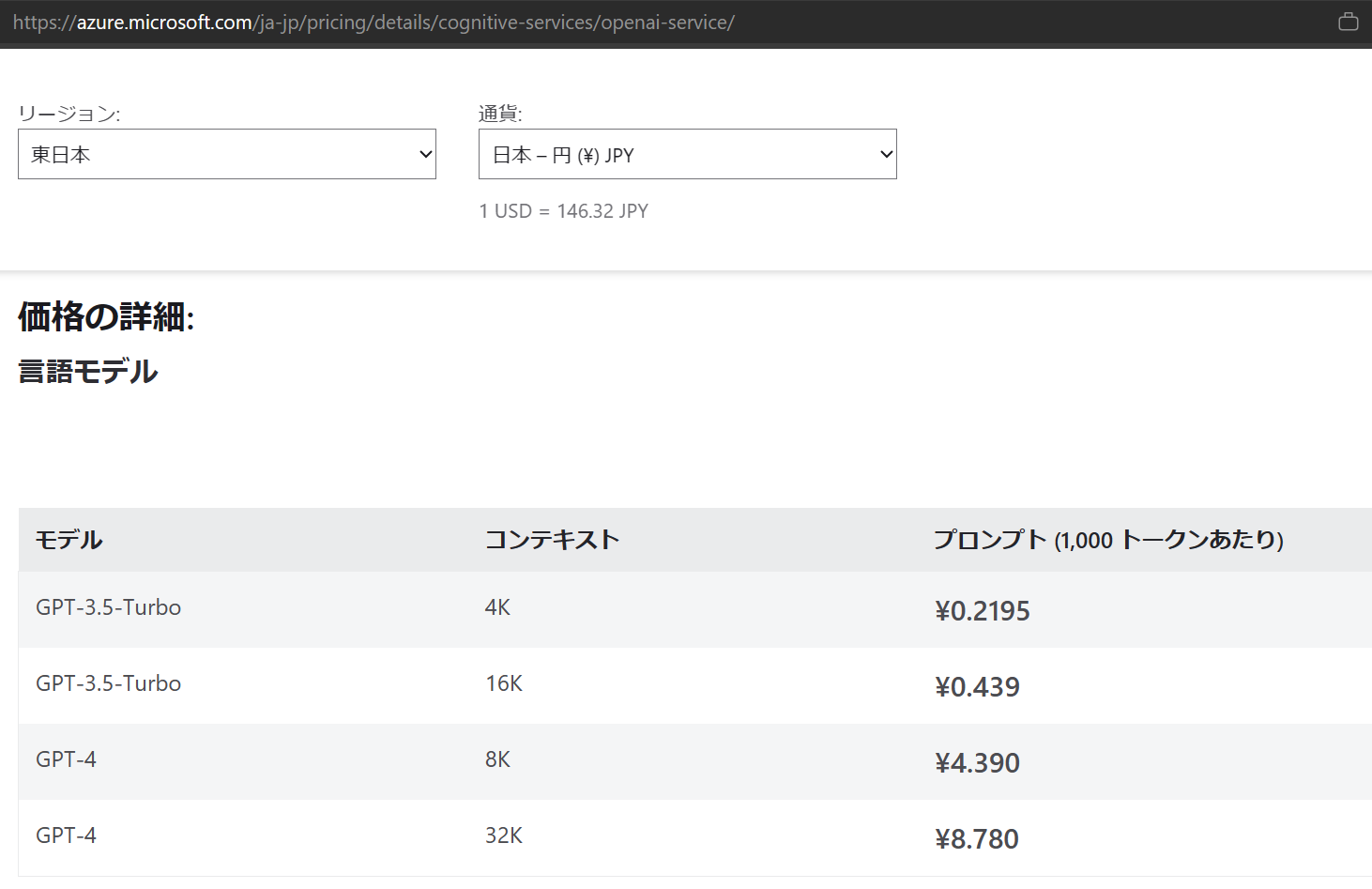Click GPT-3.5-Turbo in the 16K row
The height and width of the screenshot is (889, 1372).
(x=108, y=683)
